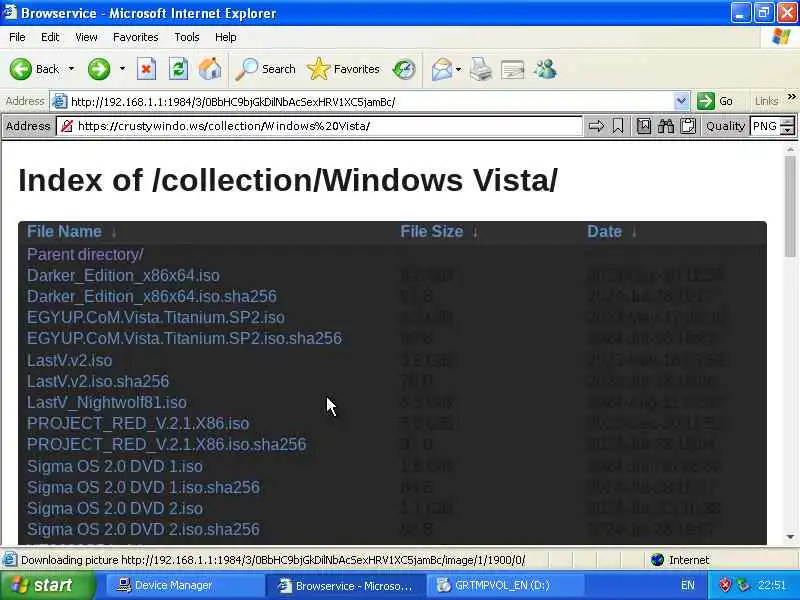Sort listing by Date header
This screenshot has width=800, height=600.
point(605,232)
